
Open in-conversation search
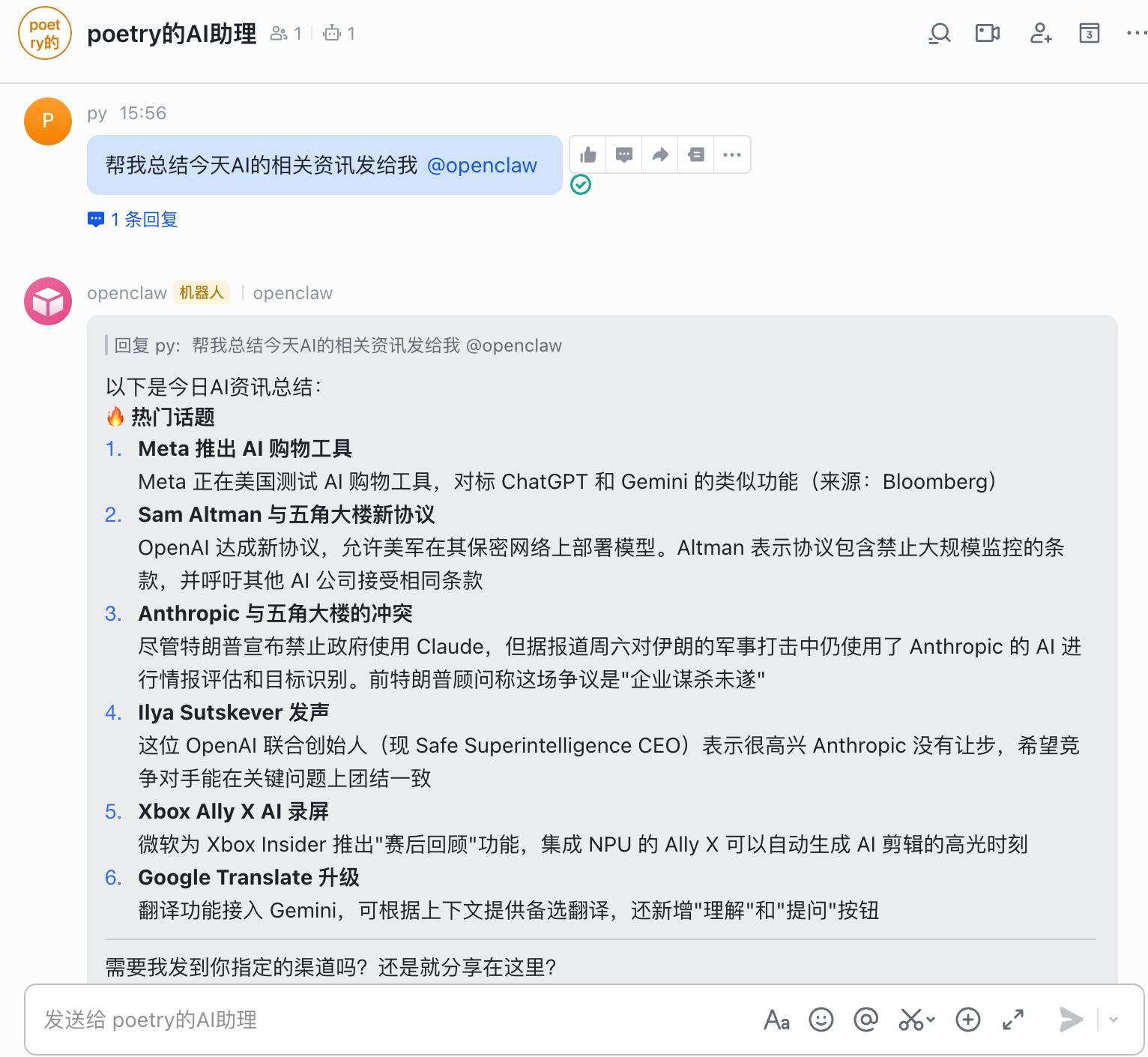939,33
